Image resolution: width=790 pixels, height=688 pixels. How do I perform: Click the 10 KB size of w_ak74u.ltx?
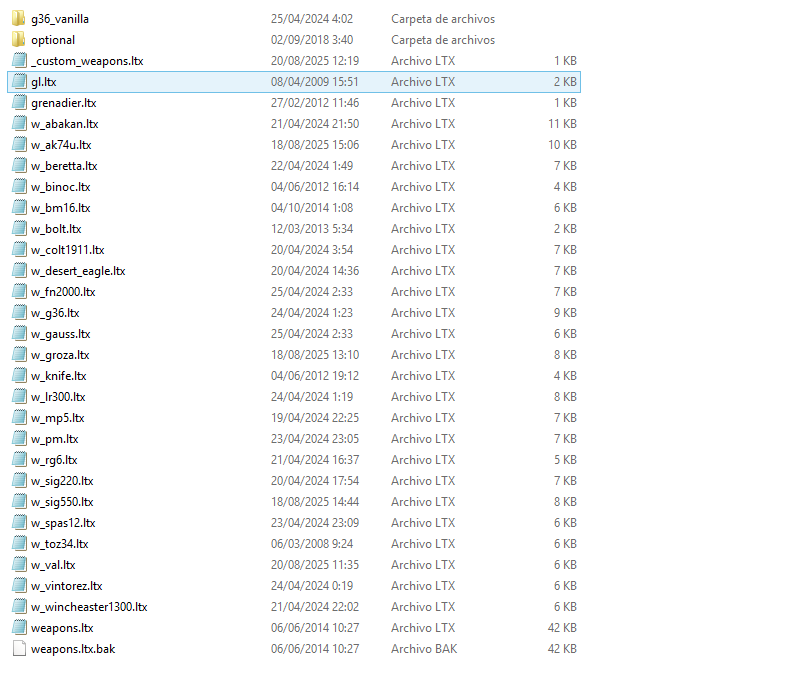pos(562,145)
